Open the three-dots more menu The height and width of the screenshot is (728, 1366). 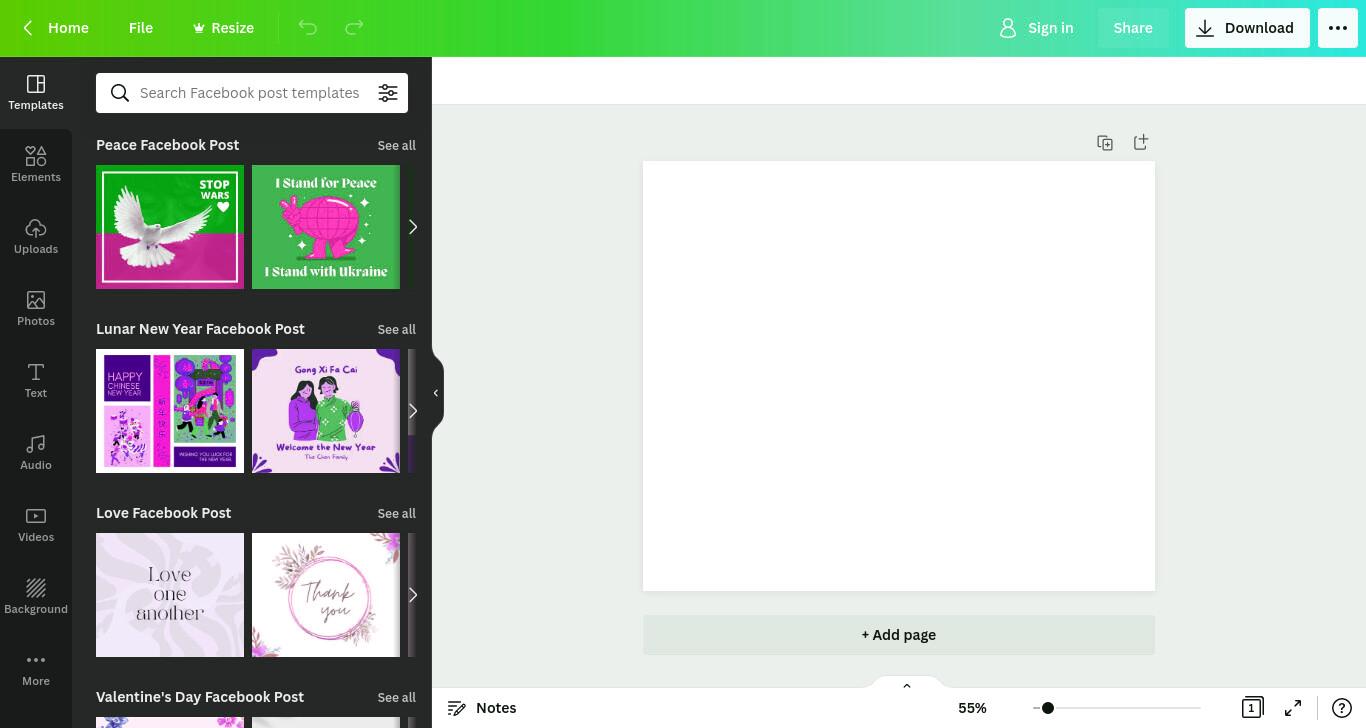[x=1338, y=28]
